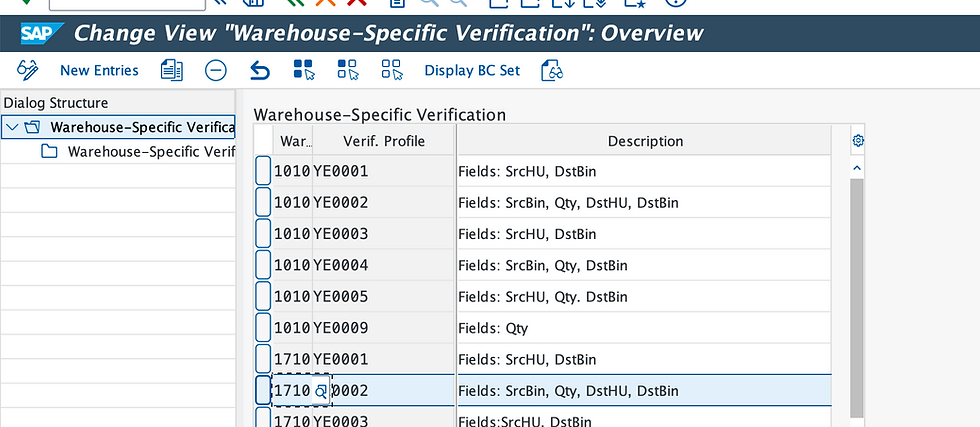The height and width of the screenshot is (427, 980).
Task: Click the open-folder icon of the top tree node
Action: [32, 128]
